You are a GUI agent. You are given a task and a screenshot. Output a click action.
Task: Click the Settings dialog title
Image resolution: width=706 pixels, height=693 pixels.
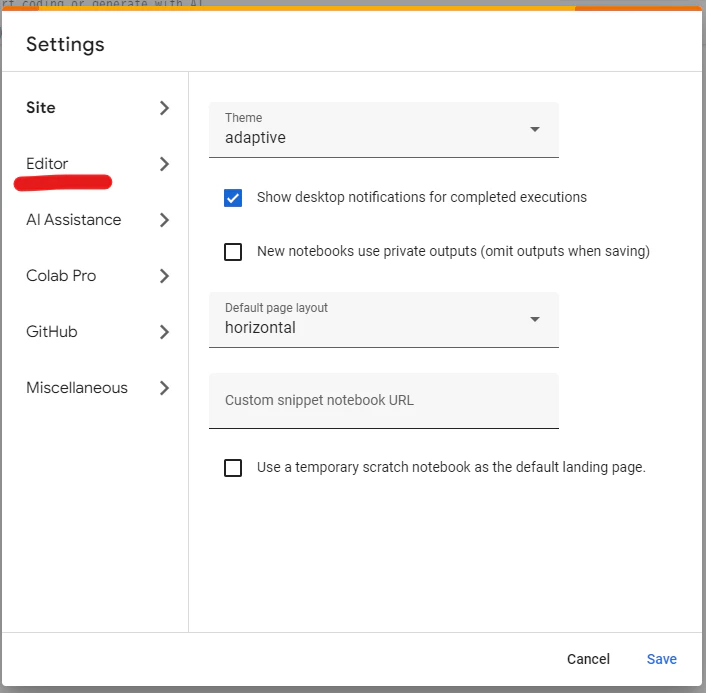[x=65, y=45]
